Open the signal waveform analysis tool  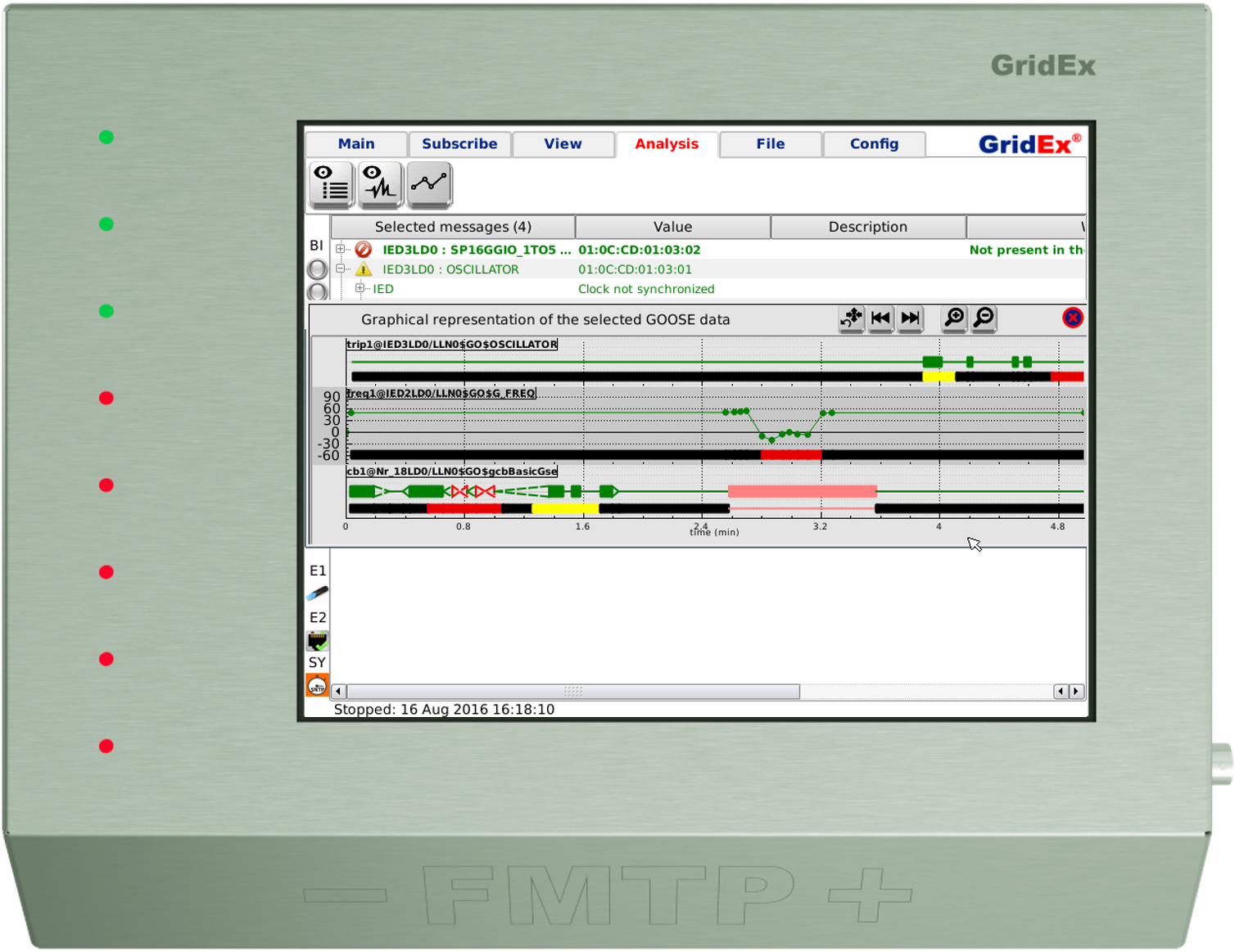coord(378,185)
